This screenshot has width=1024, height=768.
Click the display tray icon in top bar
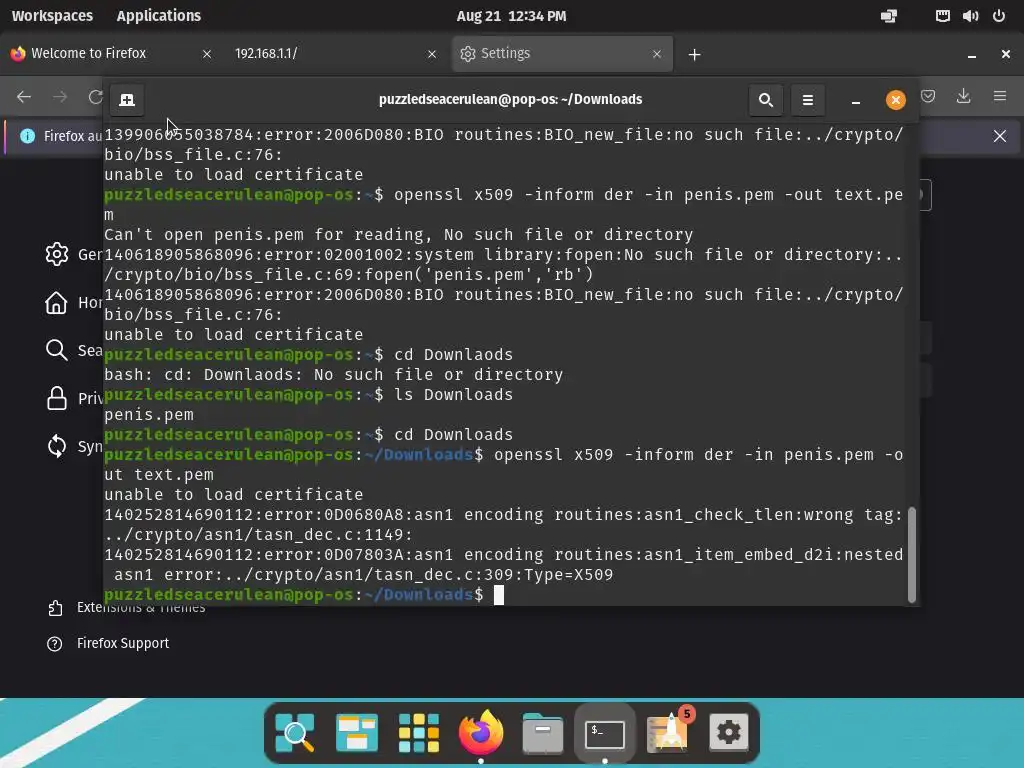point(889,16)
